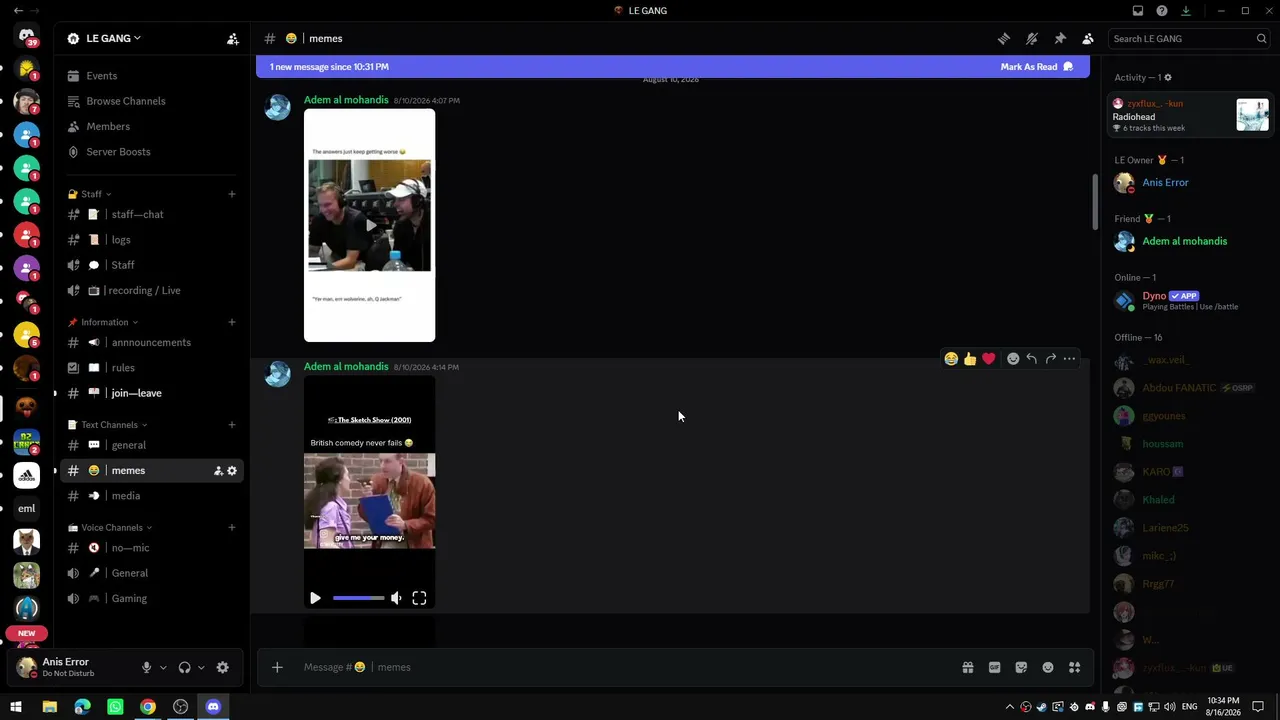Viewport: 1280px width, 720px height.
Task: Open Google Chrome from the taskbar
Action: pyautogui.click(x=148, y=707)
